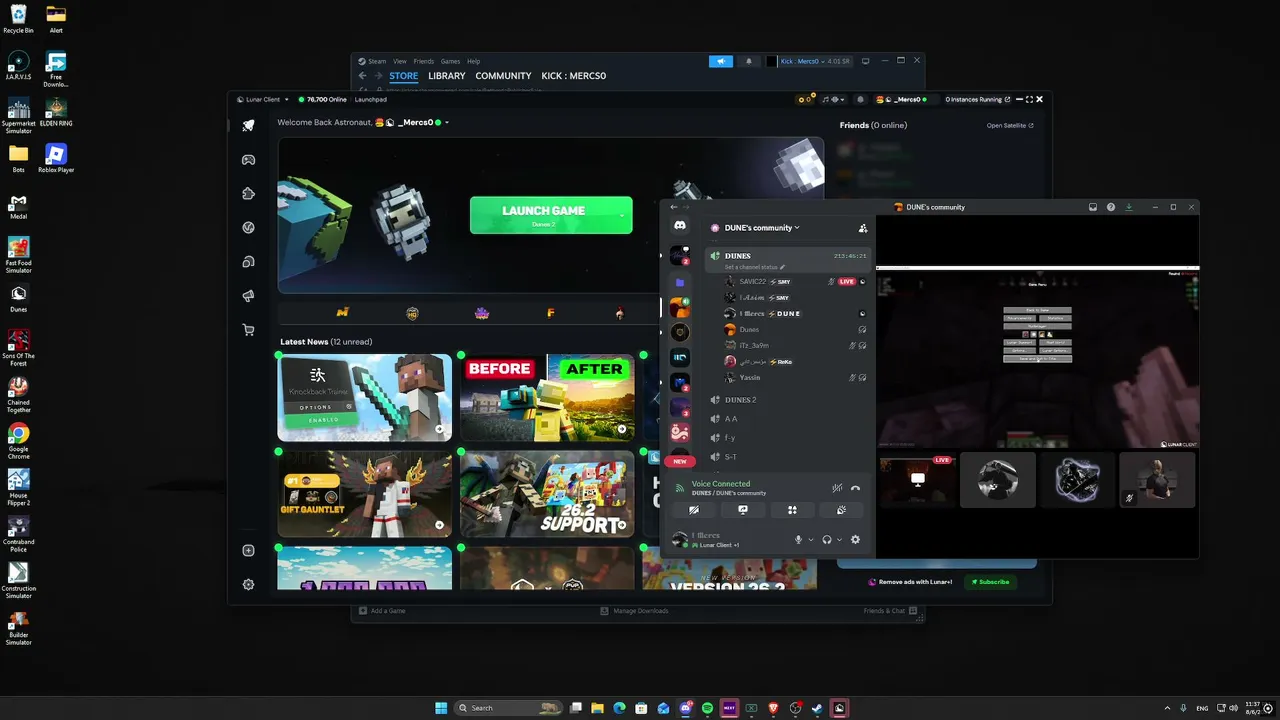Screen dimensions: 1280x720
Task: Show hidden system tray icons chevron
Action: tap(1169, 708)
